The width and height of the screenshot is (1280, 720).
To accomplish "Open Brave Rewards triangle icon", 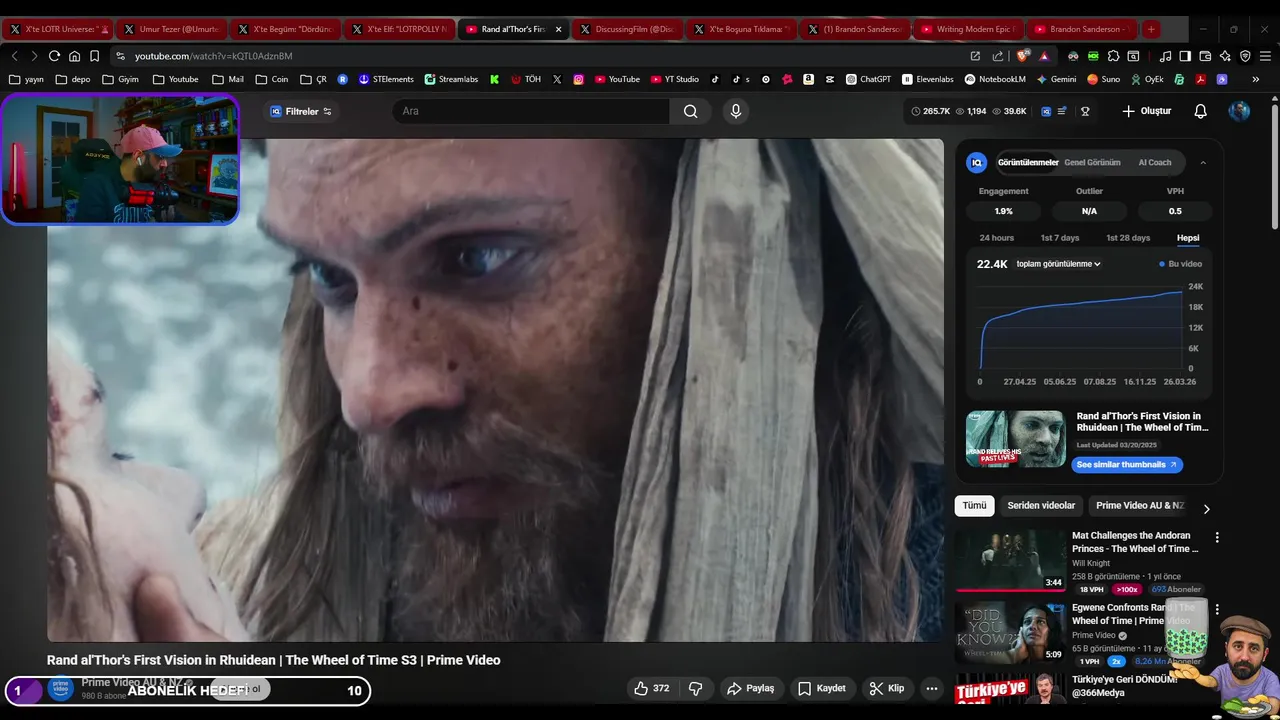I will tap(1044, 56).
